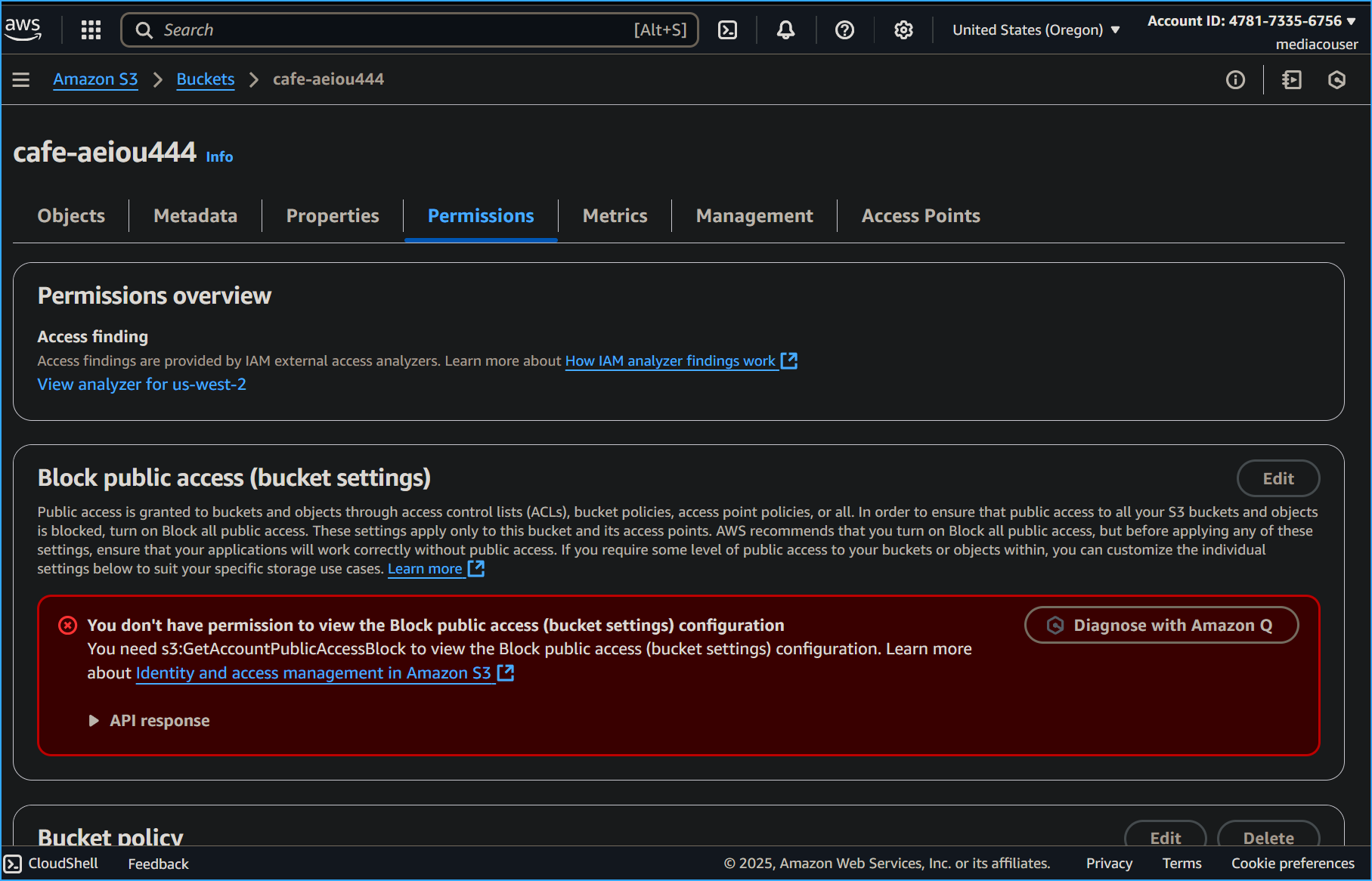Image resolution: width=1372 pixels, height=881 pixels.
Task: Click inside the Search field
Action: (408, 29)
